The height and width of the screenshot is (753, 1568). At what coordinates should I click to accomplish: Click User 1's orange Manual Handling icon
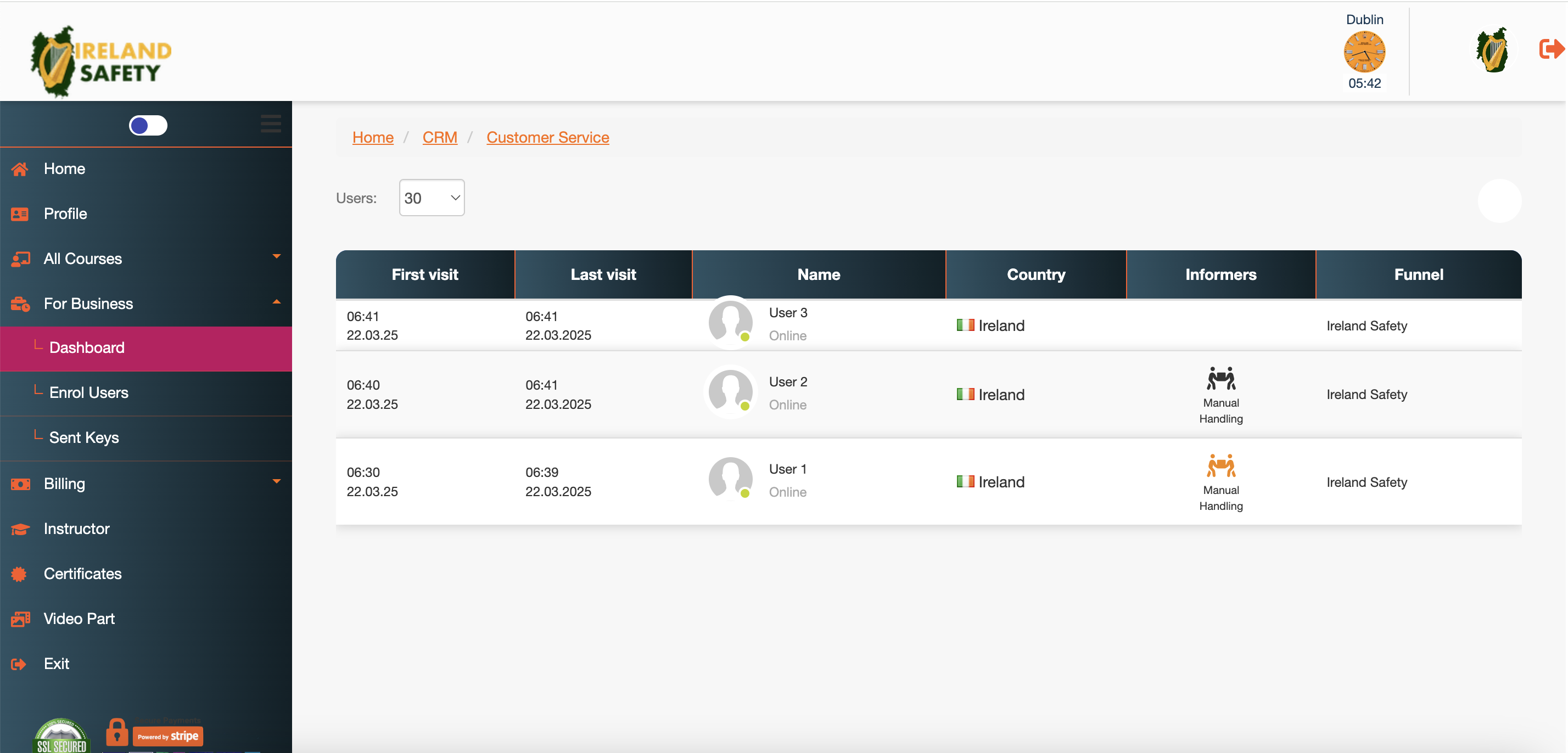1220,465
